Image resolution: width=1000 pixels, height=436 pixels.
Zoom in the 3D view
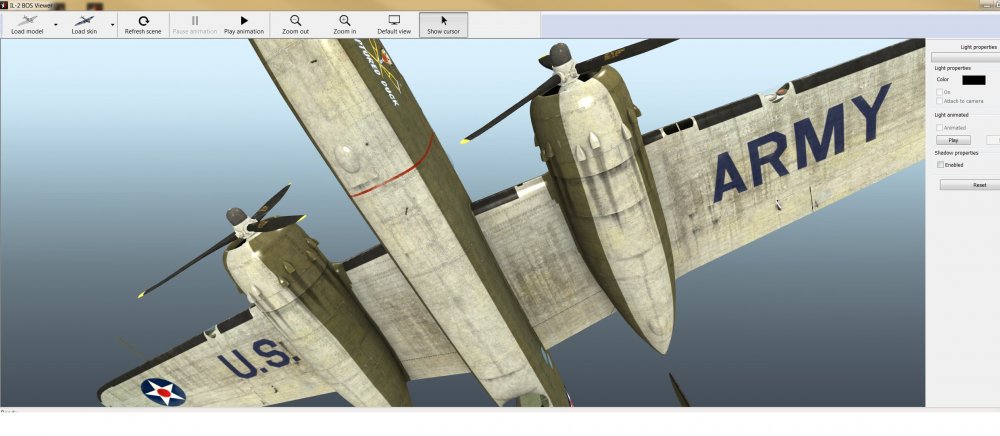coord(345,24)
